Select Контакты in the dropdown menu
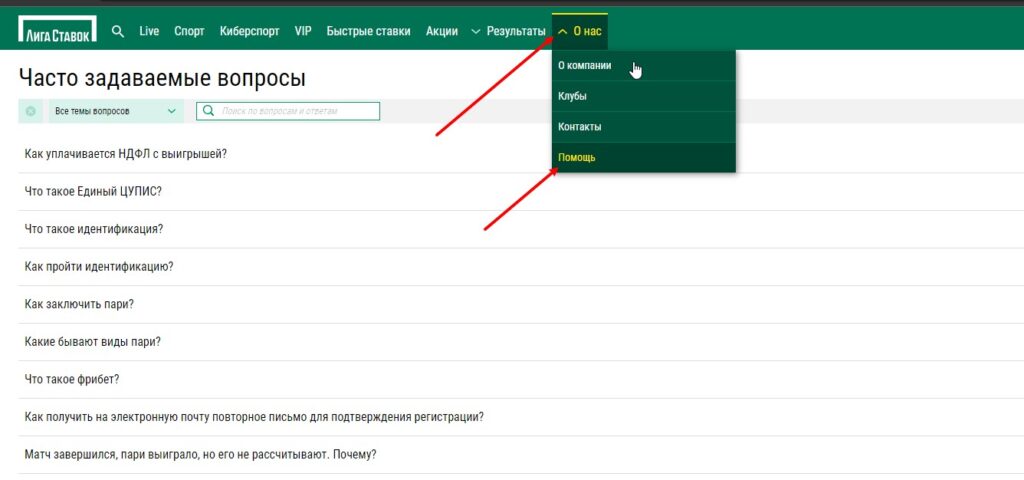This screenshot has width=1024, height=480. coord(644,127)
